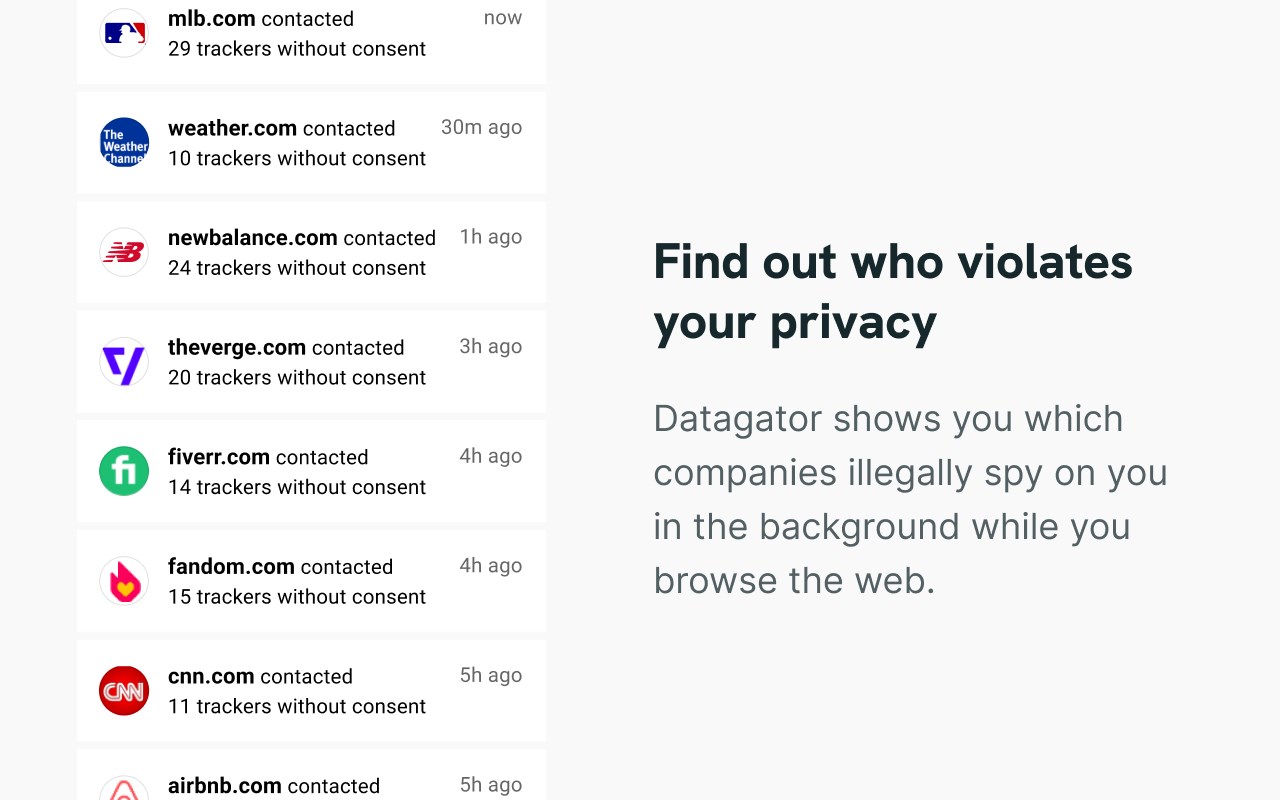
Task: Open the mlb.com domain link
Action: [x=211, y=19]
